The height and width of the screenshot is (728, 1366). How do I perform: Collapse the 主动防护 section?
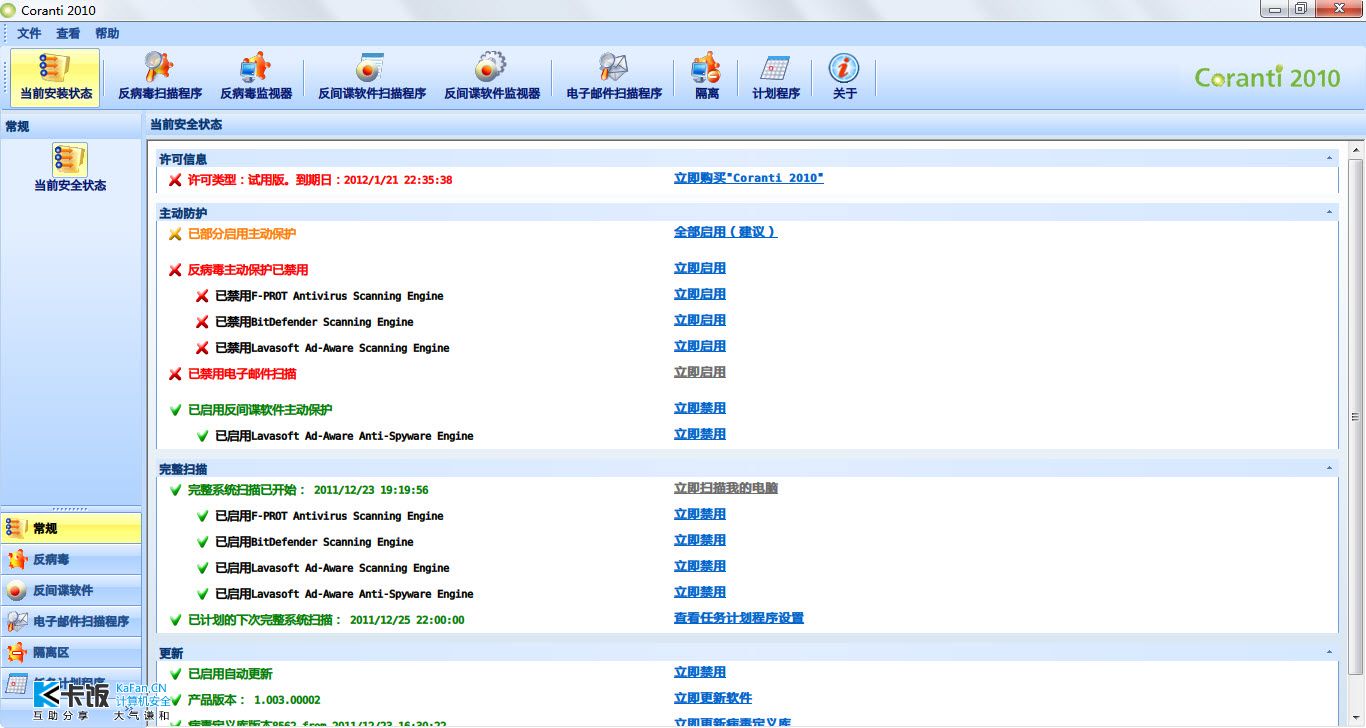click(1329, 212)
